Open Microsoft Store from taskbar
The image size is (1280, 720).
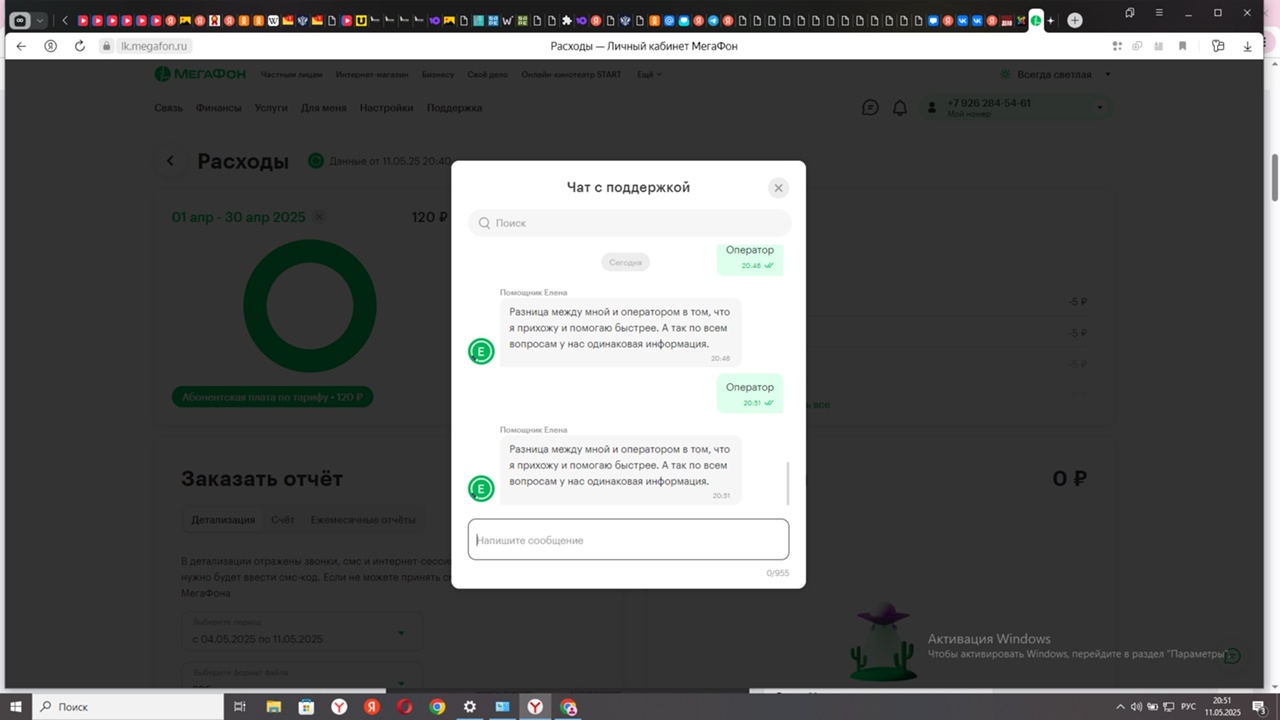(x=306, y=706)
